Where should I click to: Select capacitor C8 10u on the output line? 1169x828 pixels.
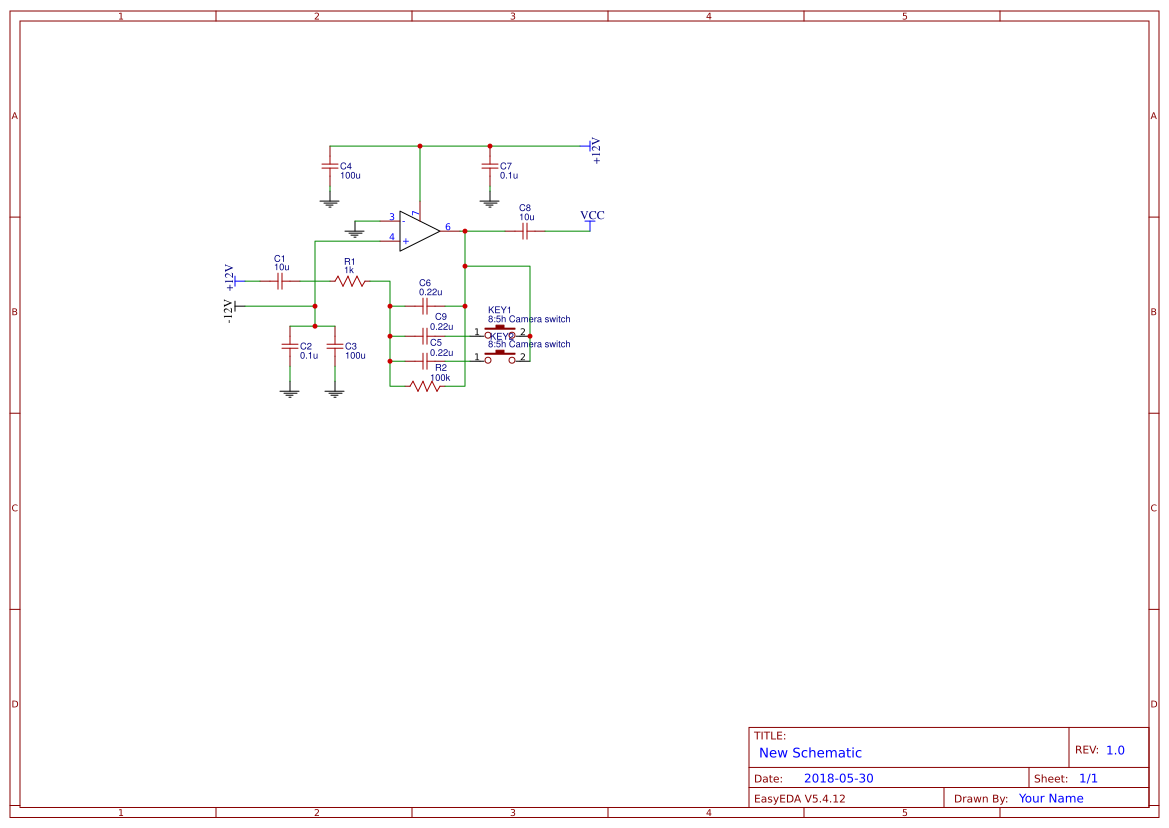click(x=525, y=231)
